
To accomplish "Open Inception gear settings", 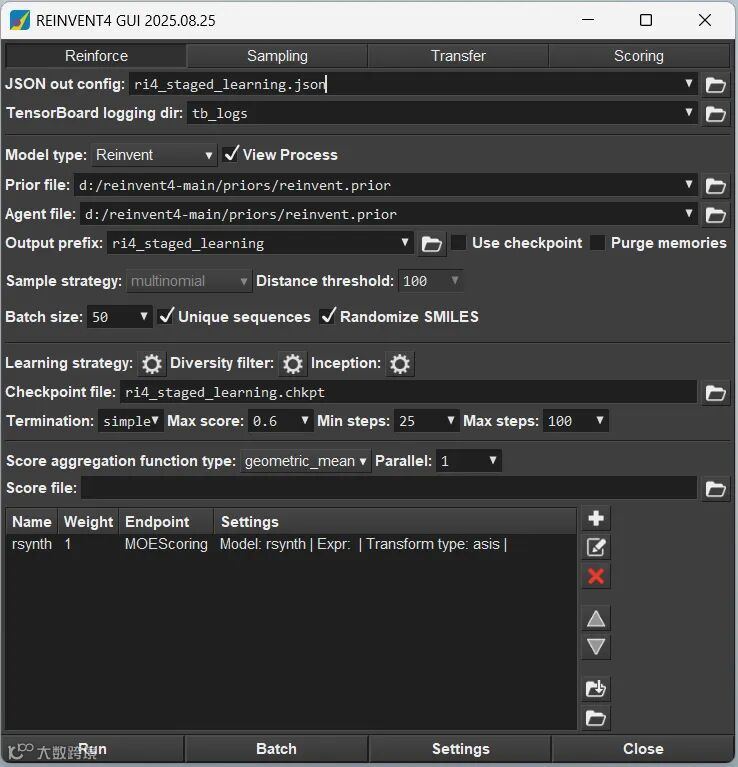I will point(400,363).
